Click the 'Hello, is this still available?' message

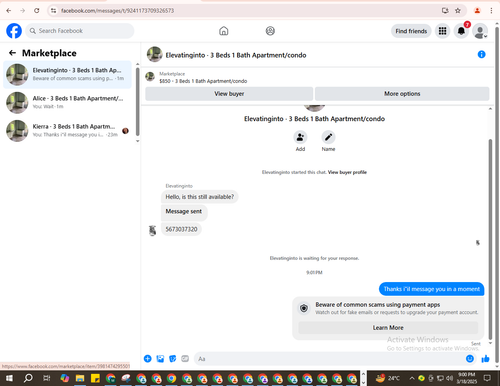pyautogui.click(x=200, y=197)
